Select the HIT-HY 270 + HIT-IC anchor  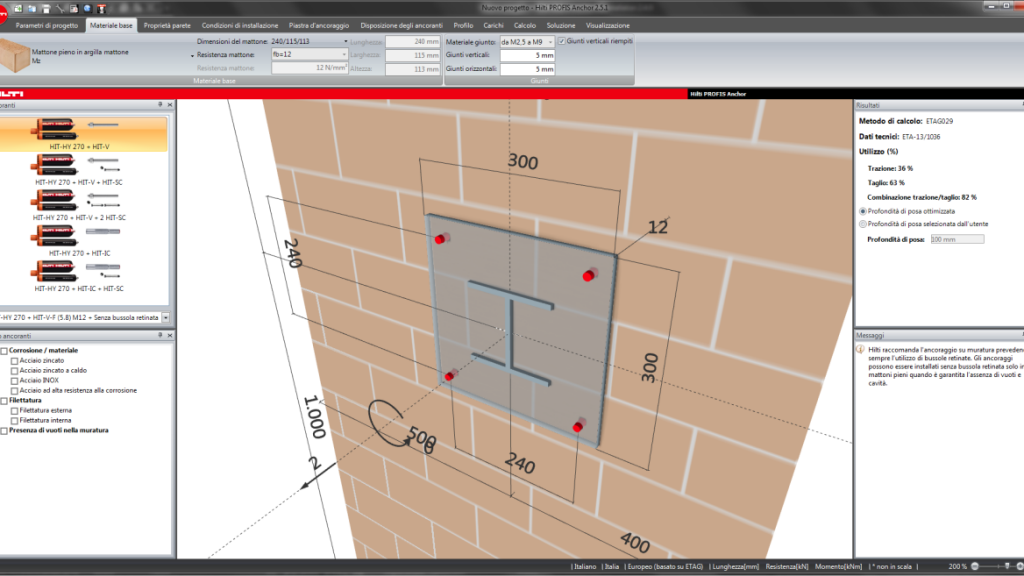[x=80, y=240]
